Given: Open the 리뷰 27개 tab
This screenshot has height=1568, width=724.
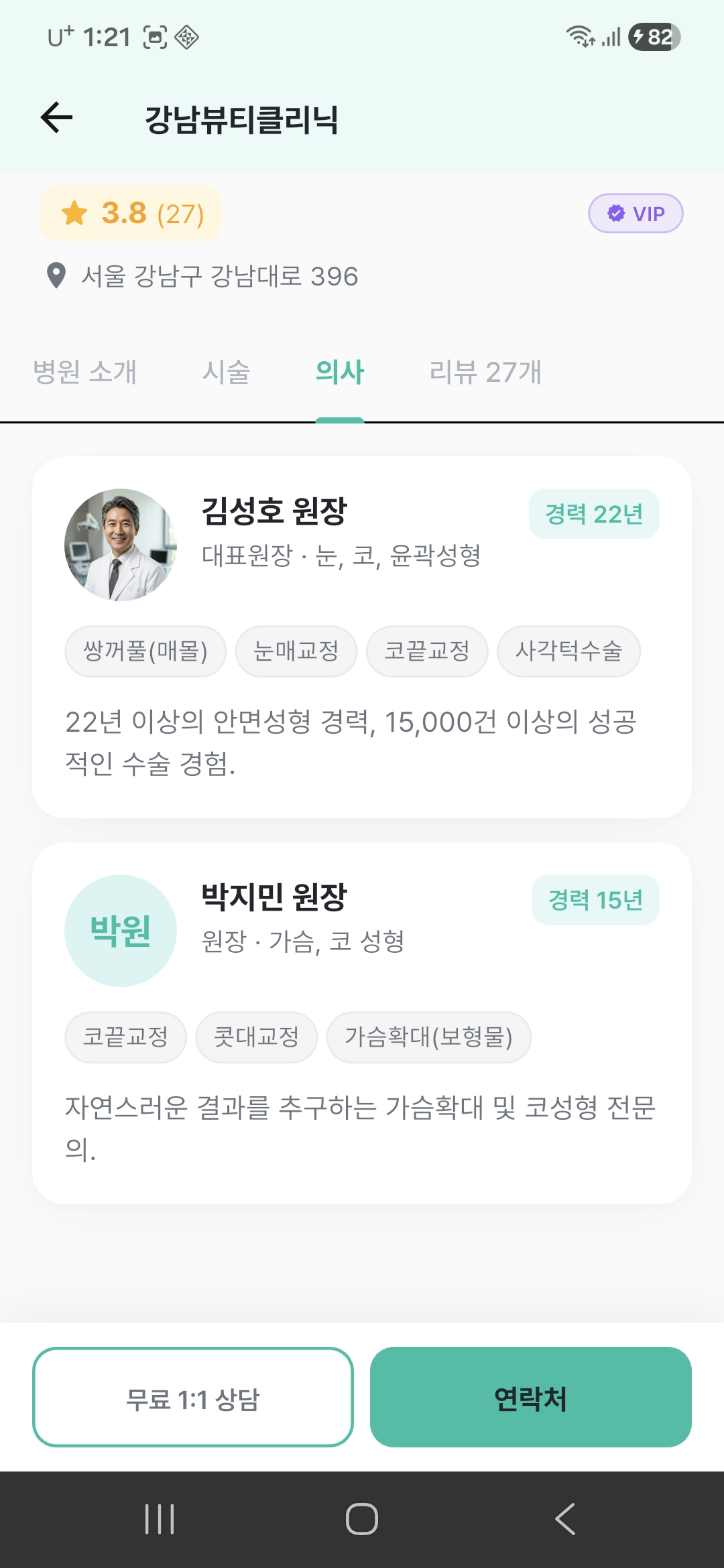Looking at the screenshot, I should pos(485,372).
